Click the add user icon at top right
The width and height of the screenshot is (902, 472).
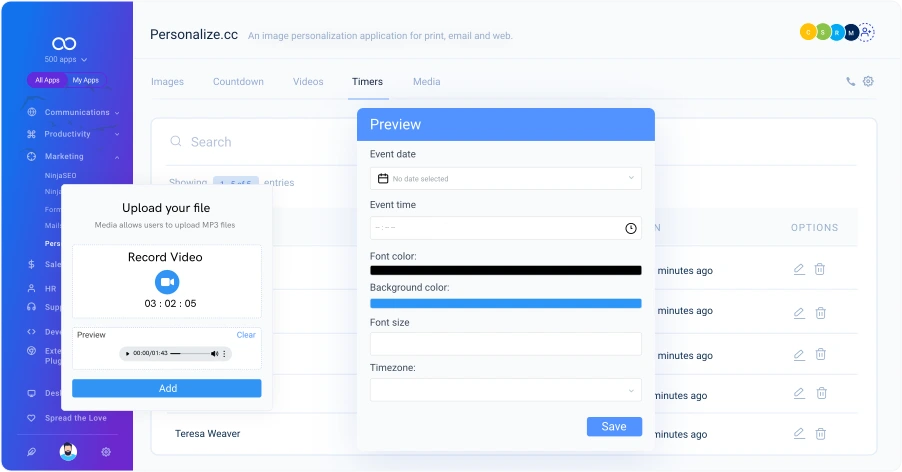(x=866, y=32)
